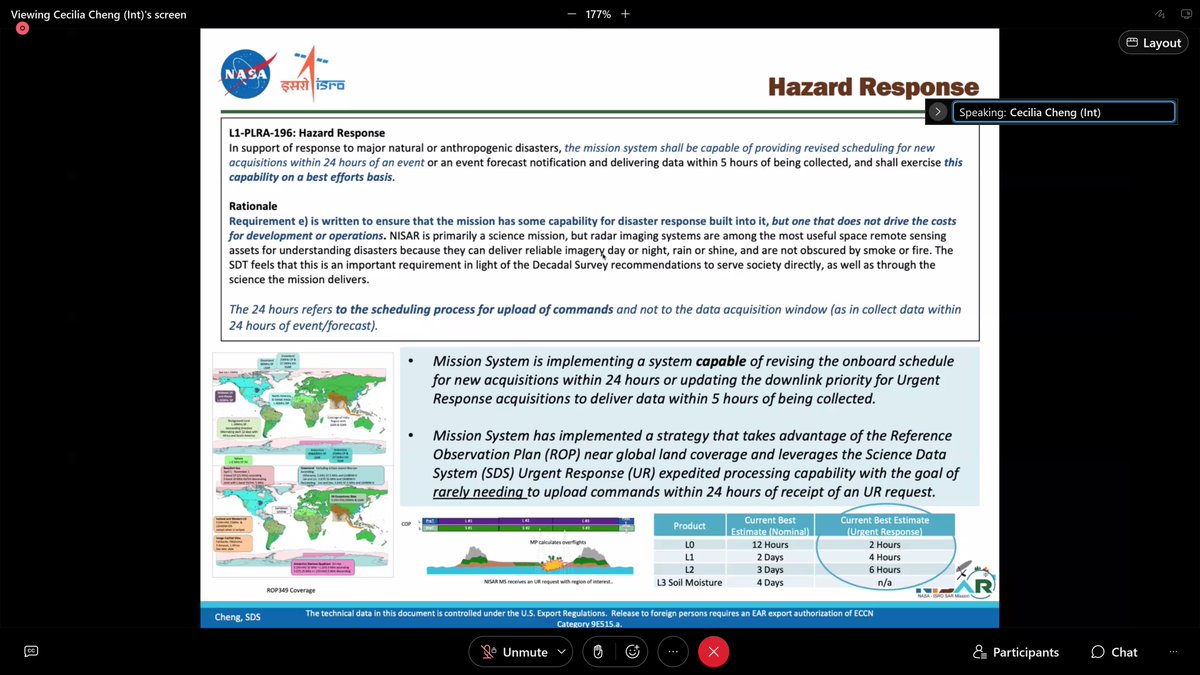Open panel options ellipsis beside Chat
The image size is (1200, 675).
[1173, 652]
